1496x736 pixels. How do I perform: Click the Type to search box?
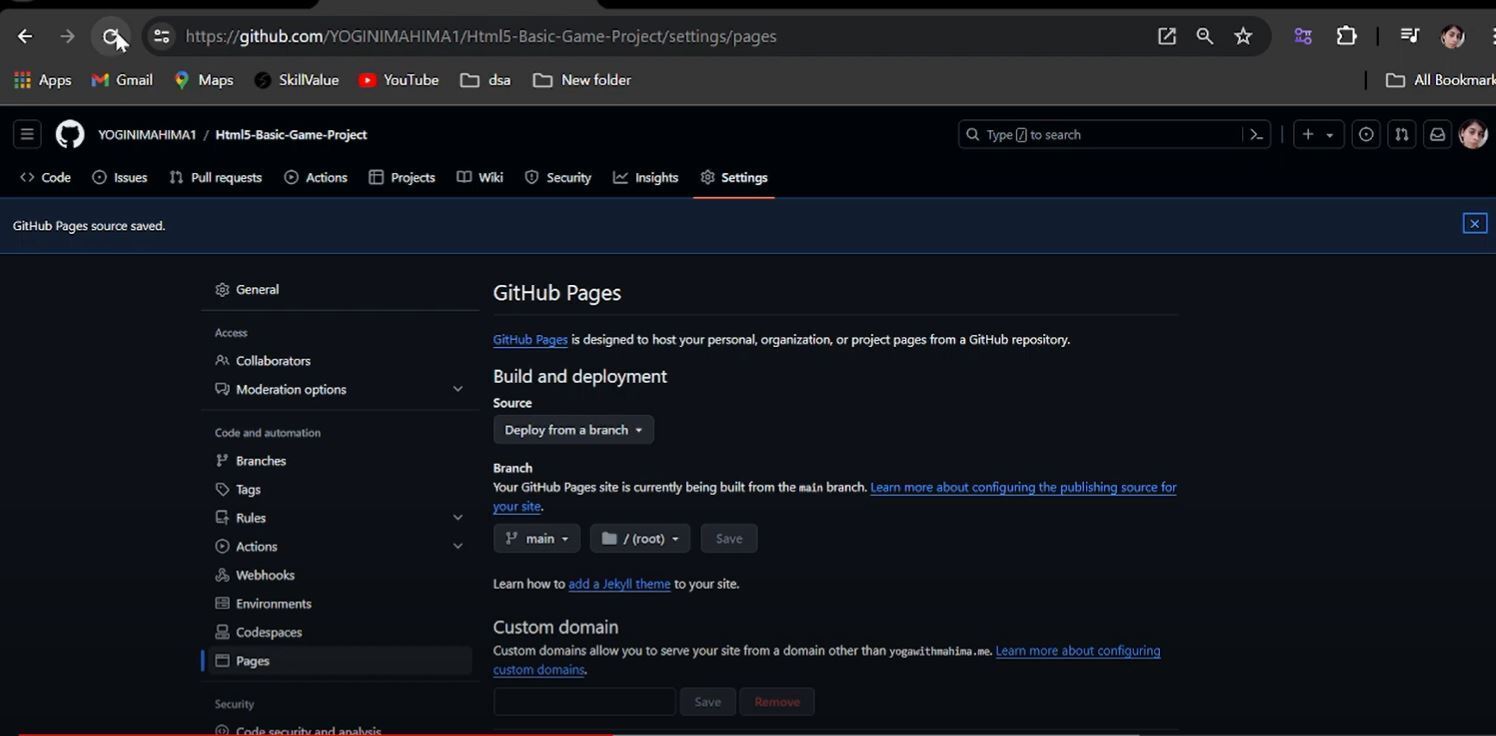pos(1100,134)
